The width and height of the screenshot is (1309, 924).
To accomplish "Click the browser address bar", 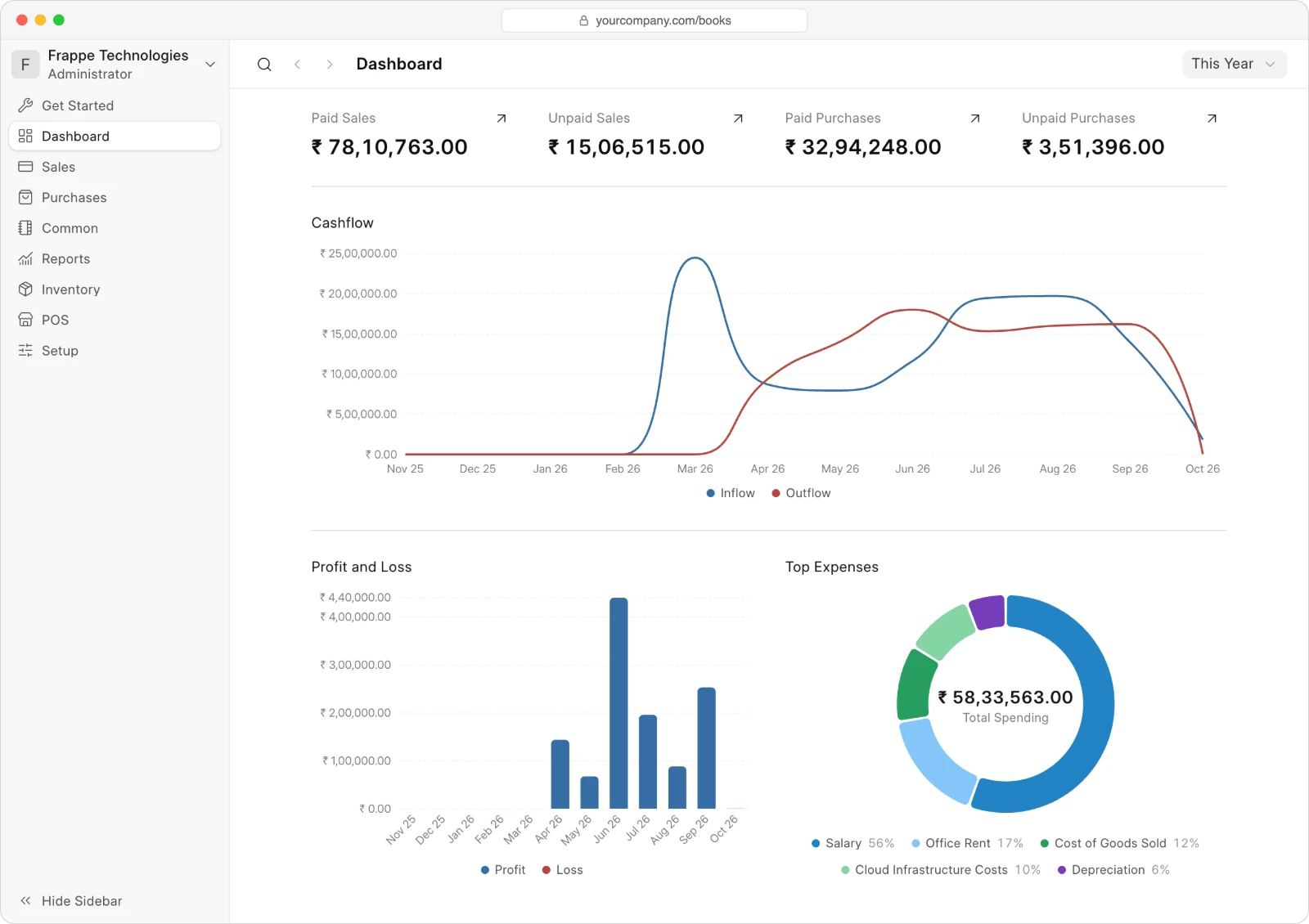I will 654,20.
